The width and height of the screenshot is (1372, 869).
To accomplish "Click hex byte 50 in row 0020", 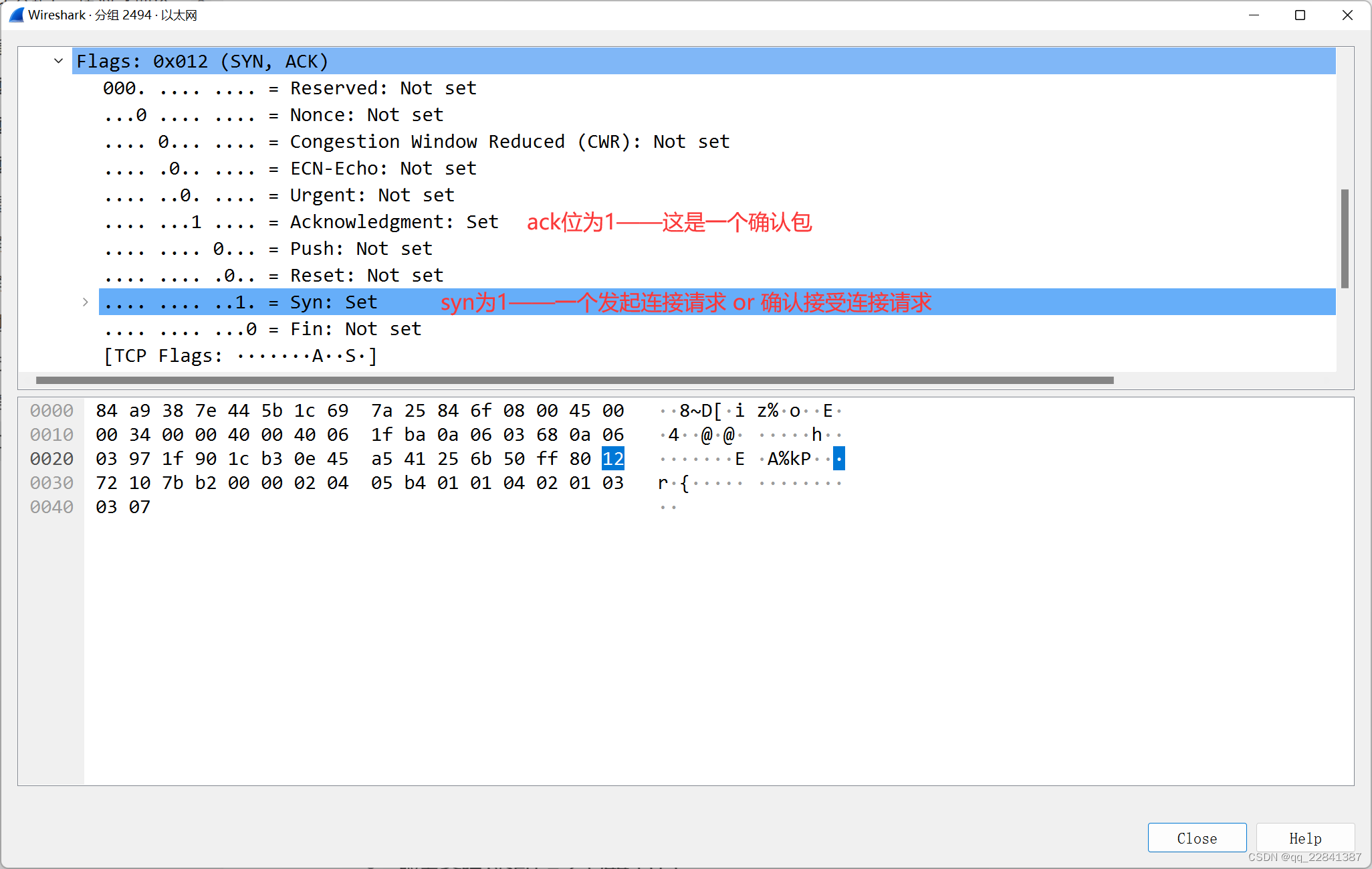I will 514,459.
